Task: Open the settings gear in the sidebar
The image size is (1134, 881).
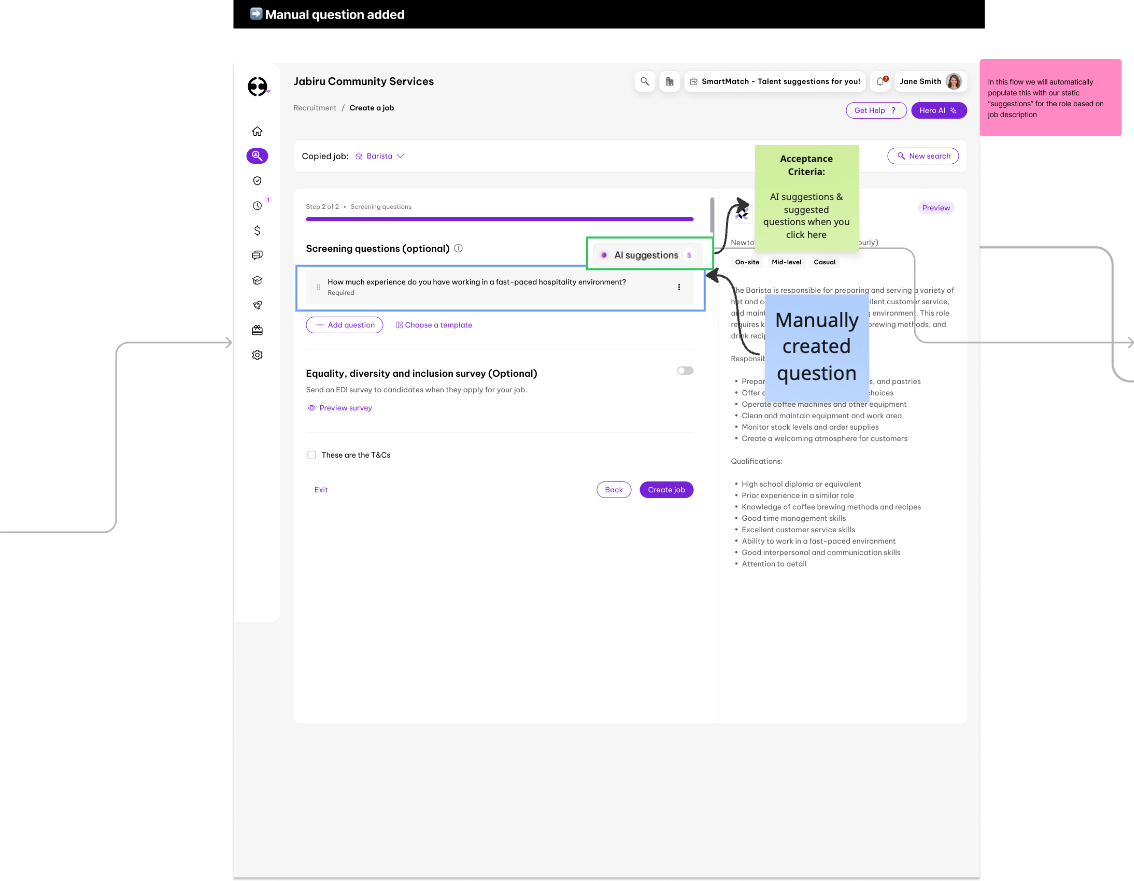Action: [x=257, y=355]
